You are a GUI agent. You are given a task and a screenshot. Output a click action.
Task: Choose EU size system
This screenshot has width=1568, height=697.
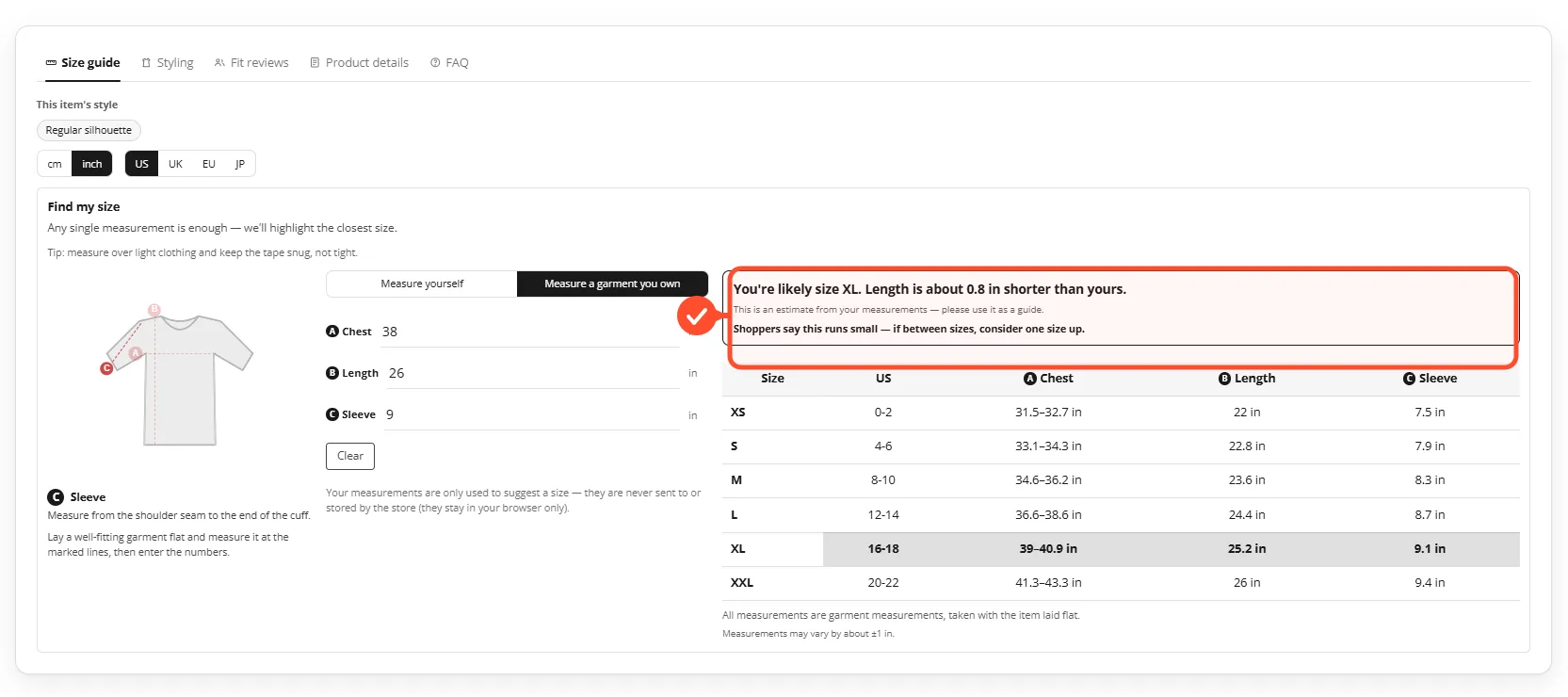pos(208,164)
